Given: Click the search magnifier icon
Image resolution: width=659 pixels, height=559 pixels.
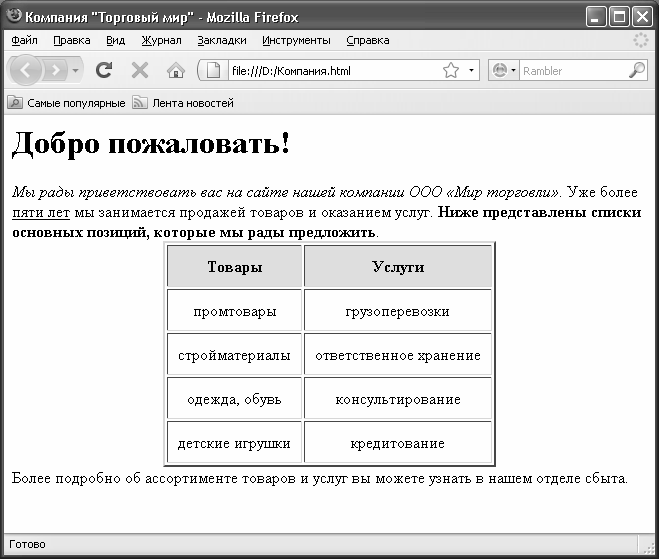Looking at the screenshot, I should pos(636,70).
